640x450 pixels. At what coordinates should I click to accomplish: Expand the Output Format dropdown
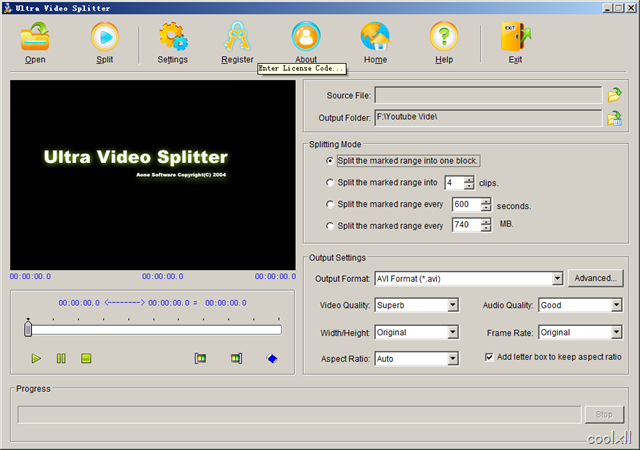click(557, 279)
